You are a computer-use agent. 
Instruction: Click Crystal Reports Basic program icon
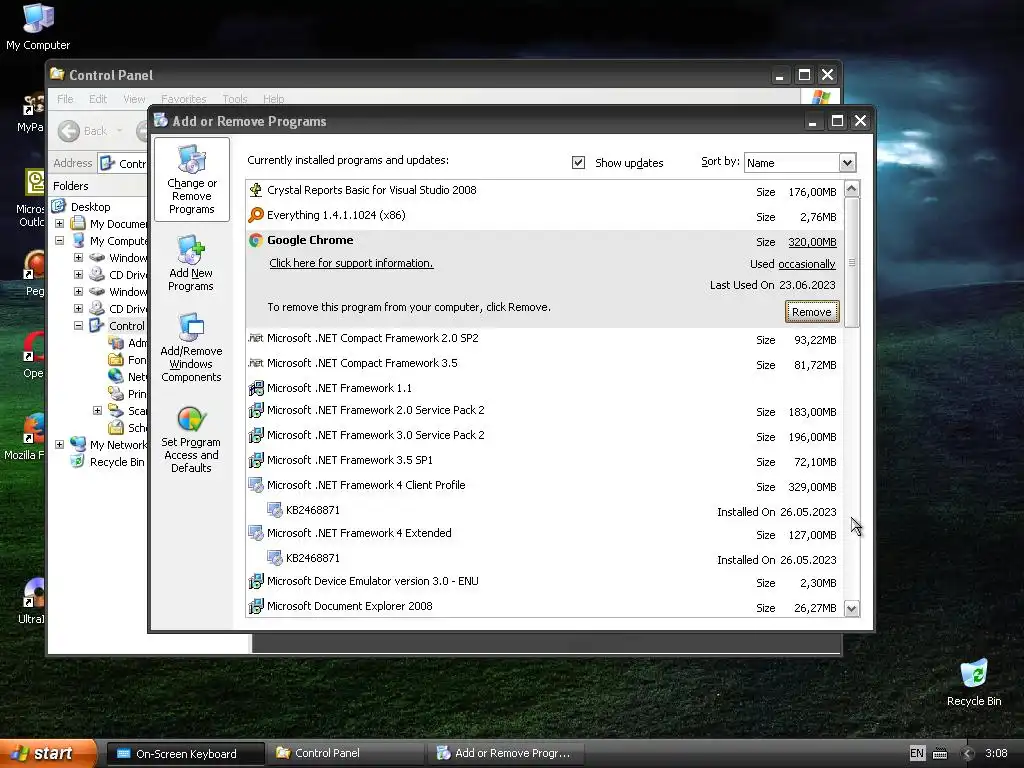pyautogui.click(x=255, y=190)
